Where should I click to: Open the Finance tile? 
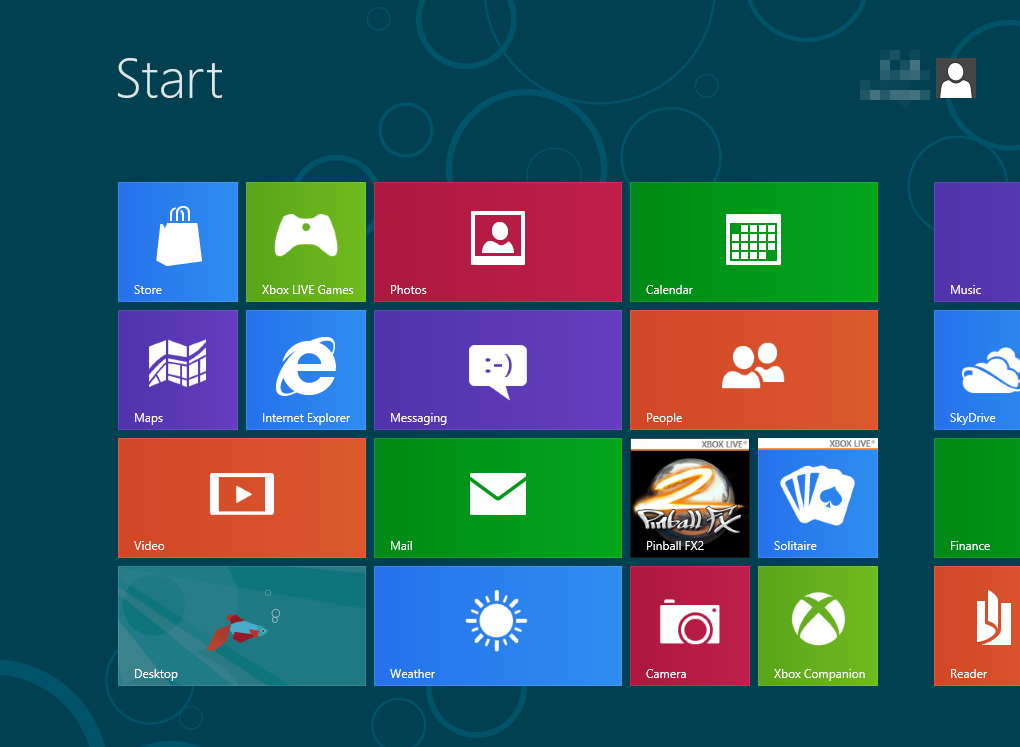(977, 498)
